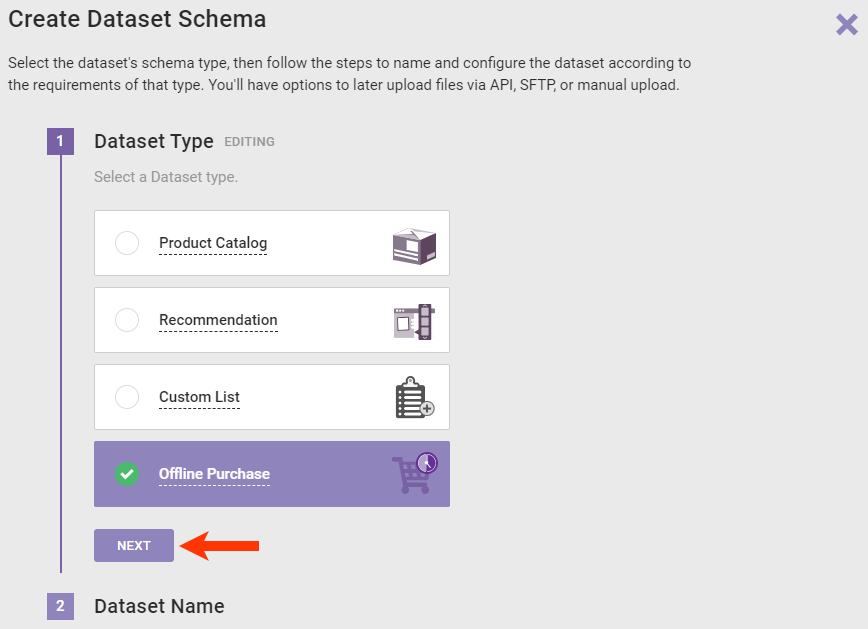The width and height of the screenshot is (868, 629).
Task: Click the Offline Purchase cart icon
Action: 414,473
